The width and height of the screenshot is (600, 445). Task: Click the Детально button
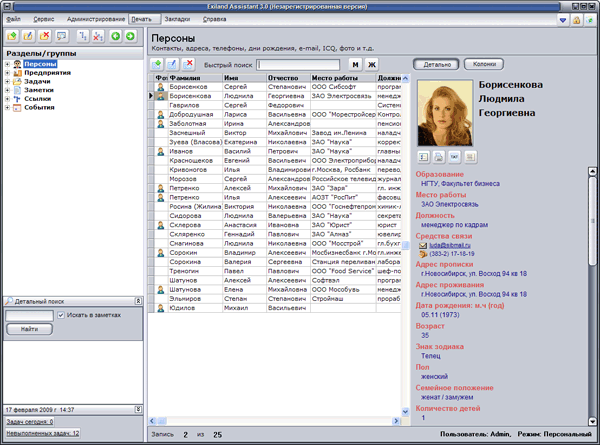[x=437, y=65]
